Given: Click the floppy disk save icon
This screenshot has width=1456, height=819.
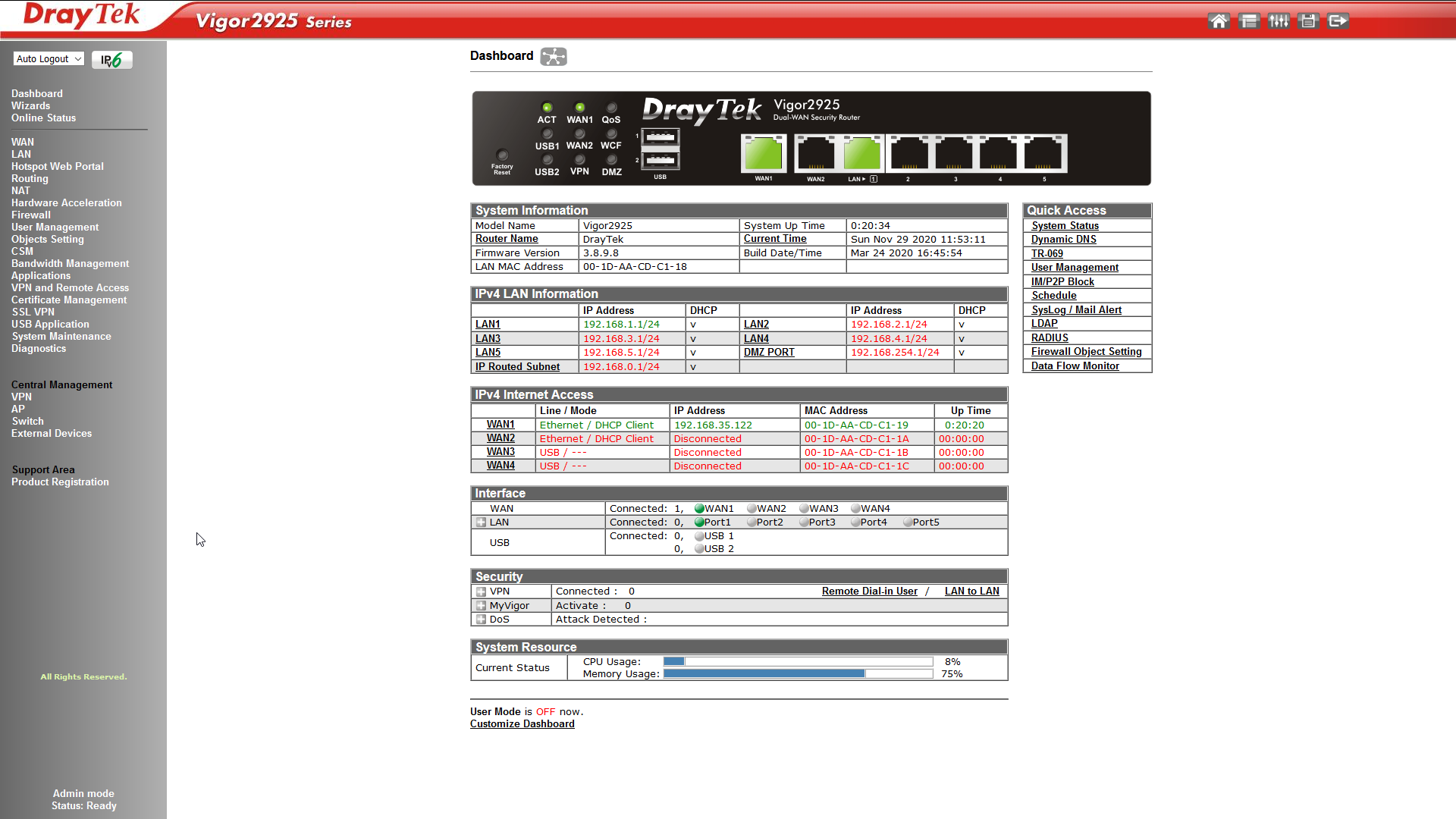Looking at the screenshot, I should point(1308,21).
